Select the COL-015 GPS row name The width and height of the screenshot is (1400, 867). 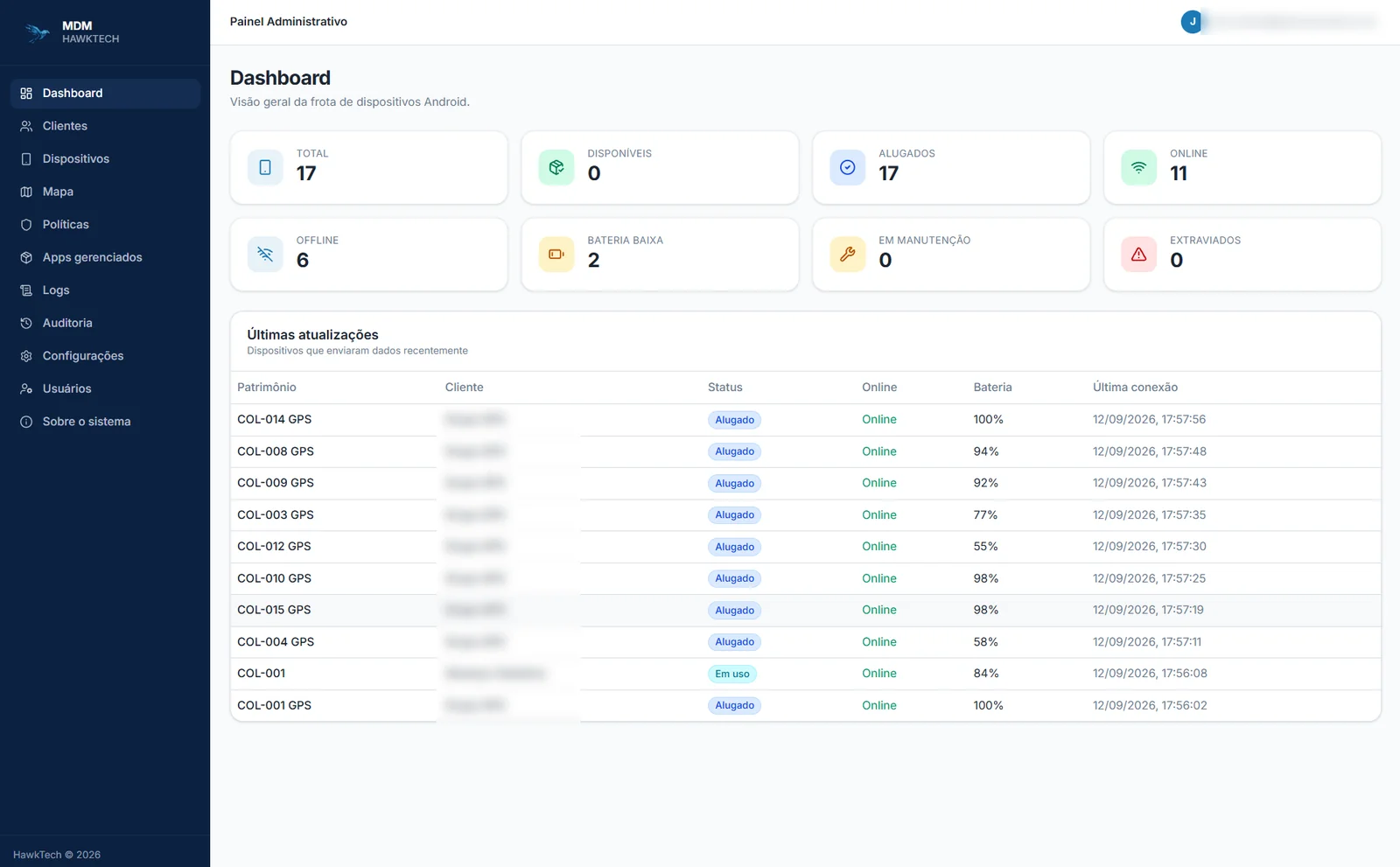pyautogui.click(x=274, y=610)
